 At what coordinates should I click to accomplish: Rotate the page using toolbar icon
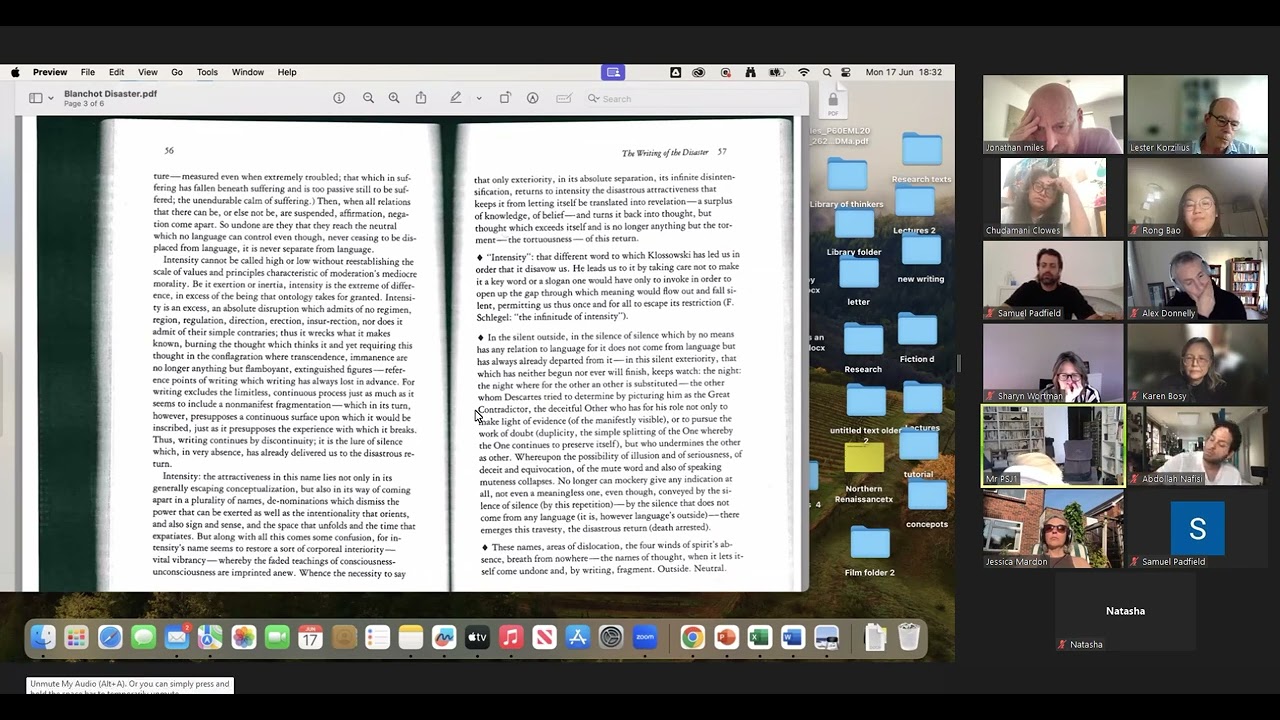click(x=505, y=98)
